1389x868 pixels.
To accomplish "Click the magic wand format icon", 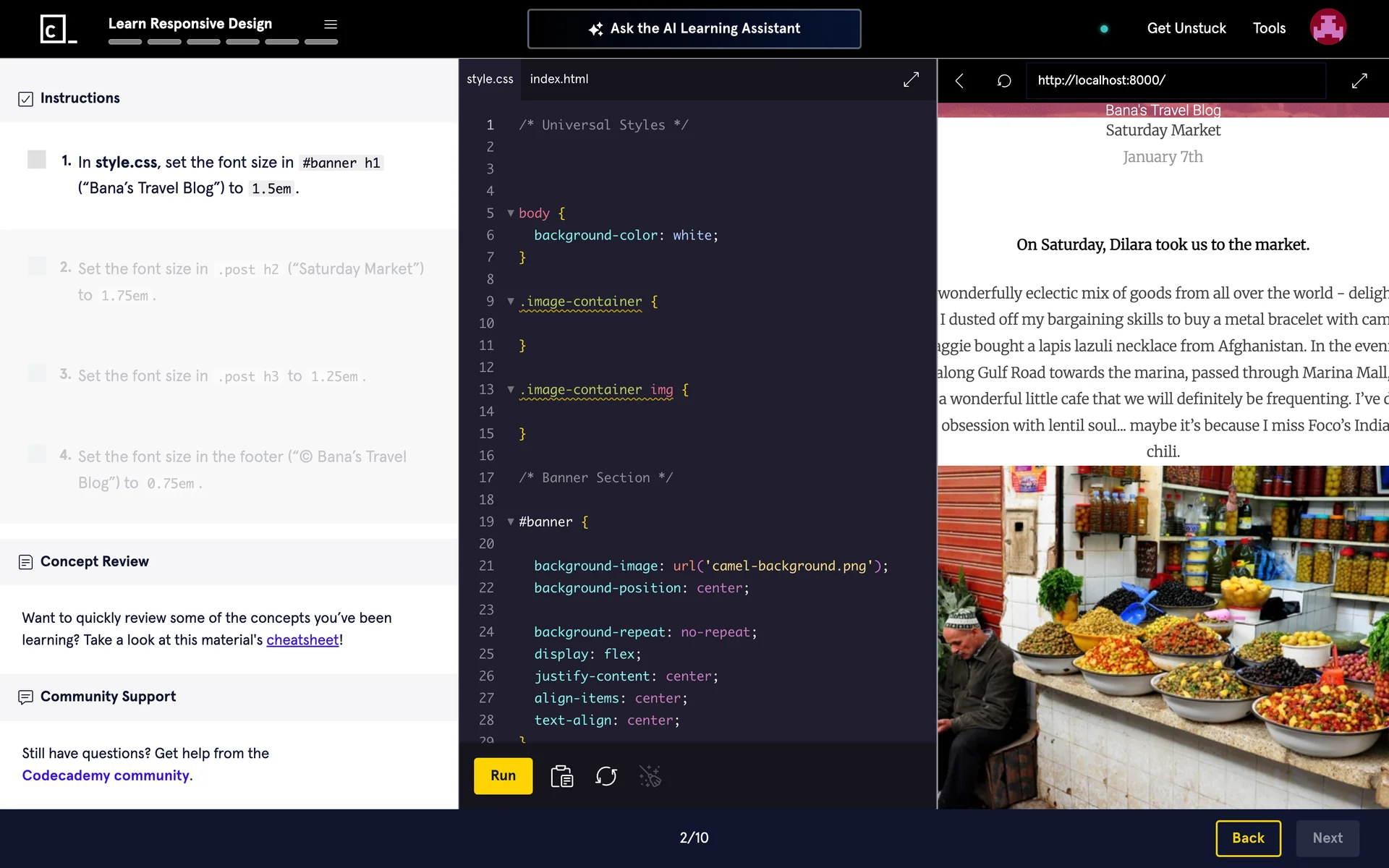I will 650,776.
